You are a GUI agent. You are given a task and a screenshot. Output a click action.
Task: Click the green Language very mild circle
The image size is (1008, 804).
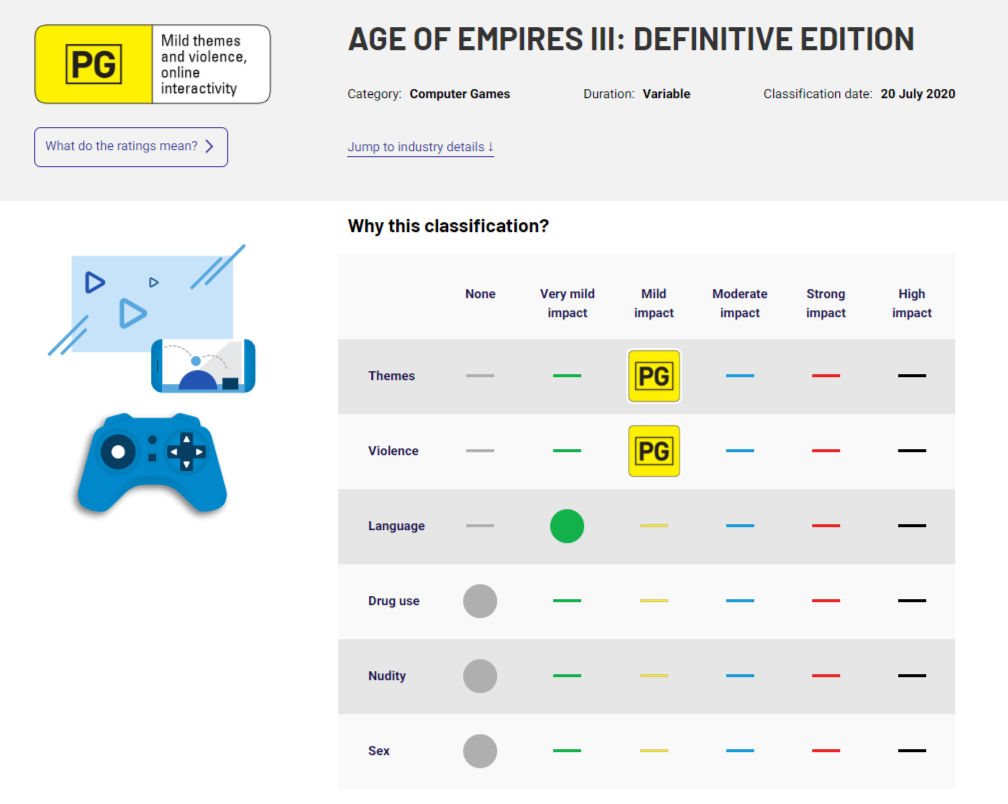click(567, 526)
